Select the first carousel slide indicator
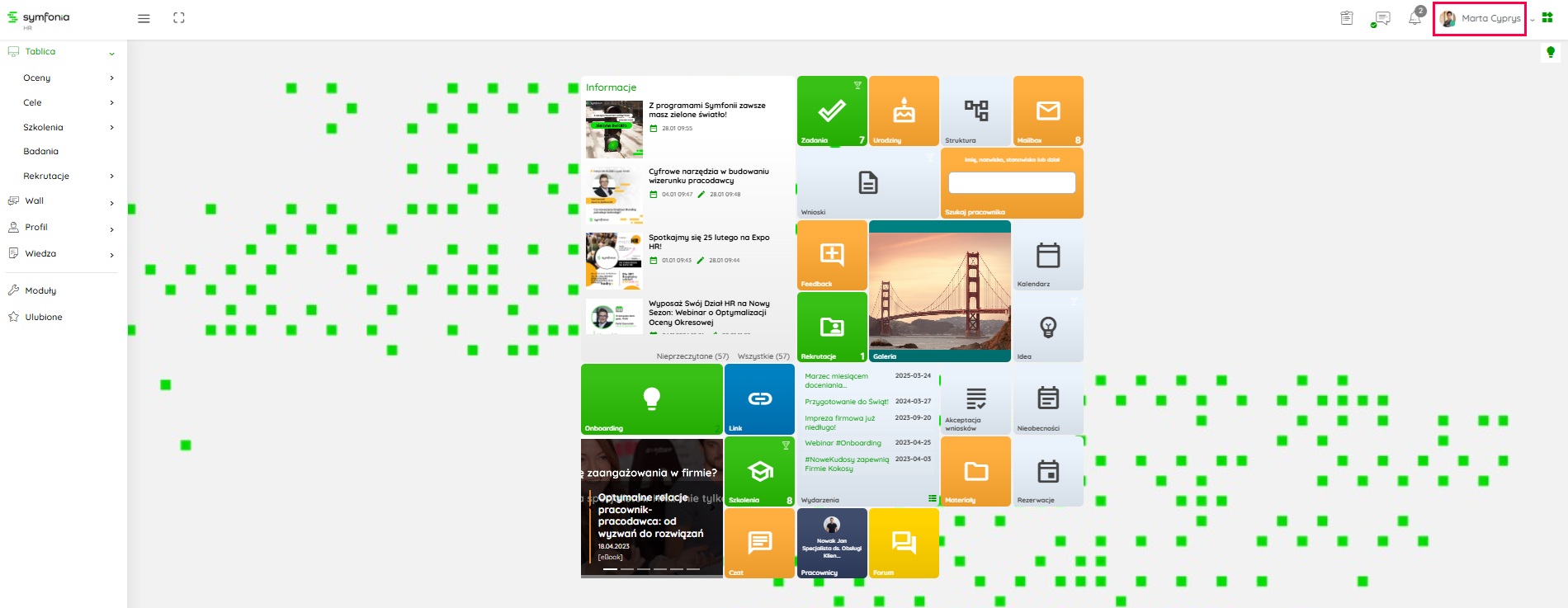This screenshot has width=1568, height=608. (610, 569)
